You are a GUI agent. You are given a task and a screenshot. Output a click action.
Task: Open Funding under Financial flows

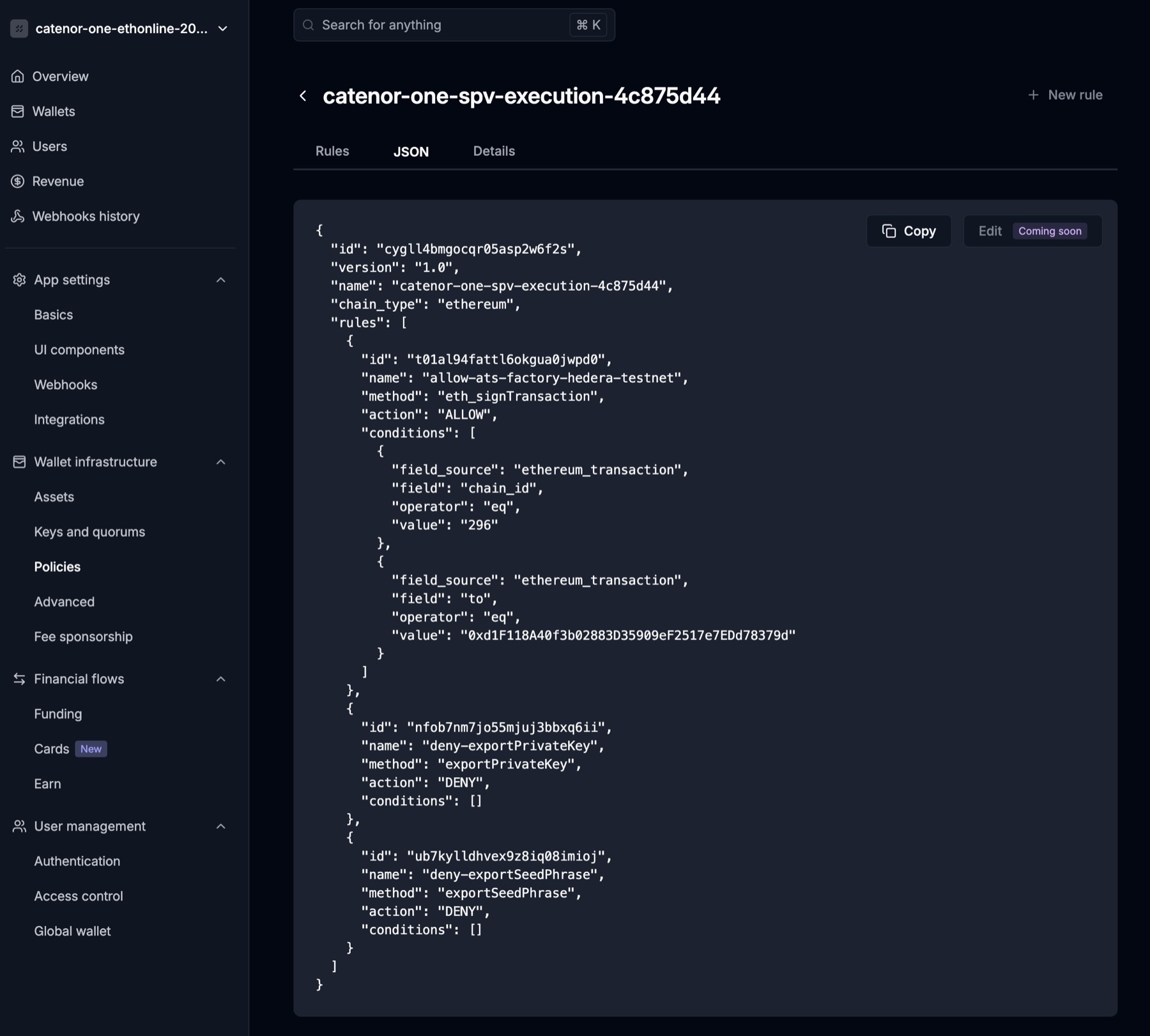pyautogui.click(x=58, y=714)
